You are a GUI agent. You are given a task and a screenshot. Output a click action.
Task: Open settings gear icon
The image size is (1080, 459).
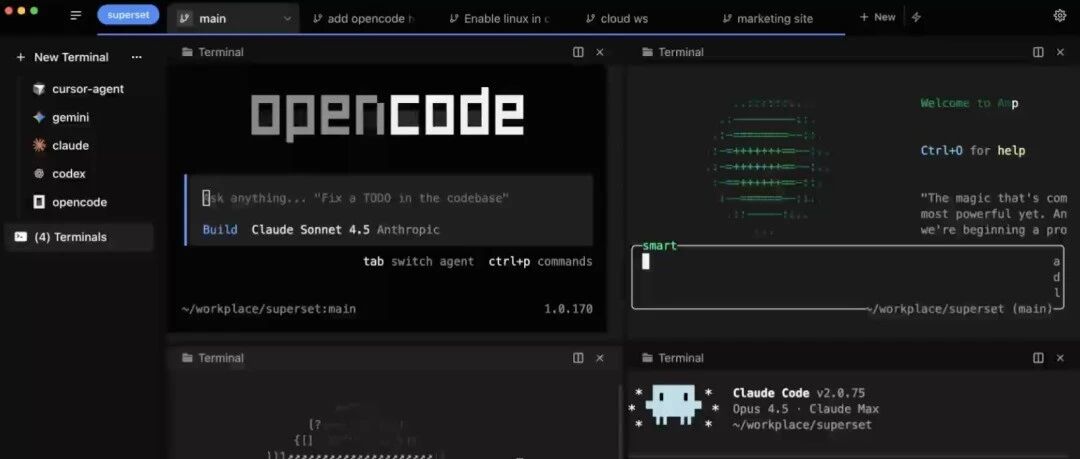point(1060,16)
